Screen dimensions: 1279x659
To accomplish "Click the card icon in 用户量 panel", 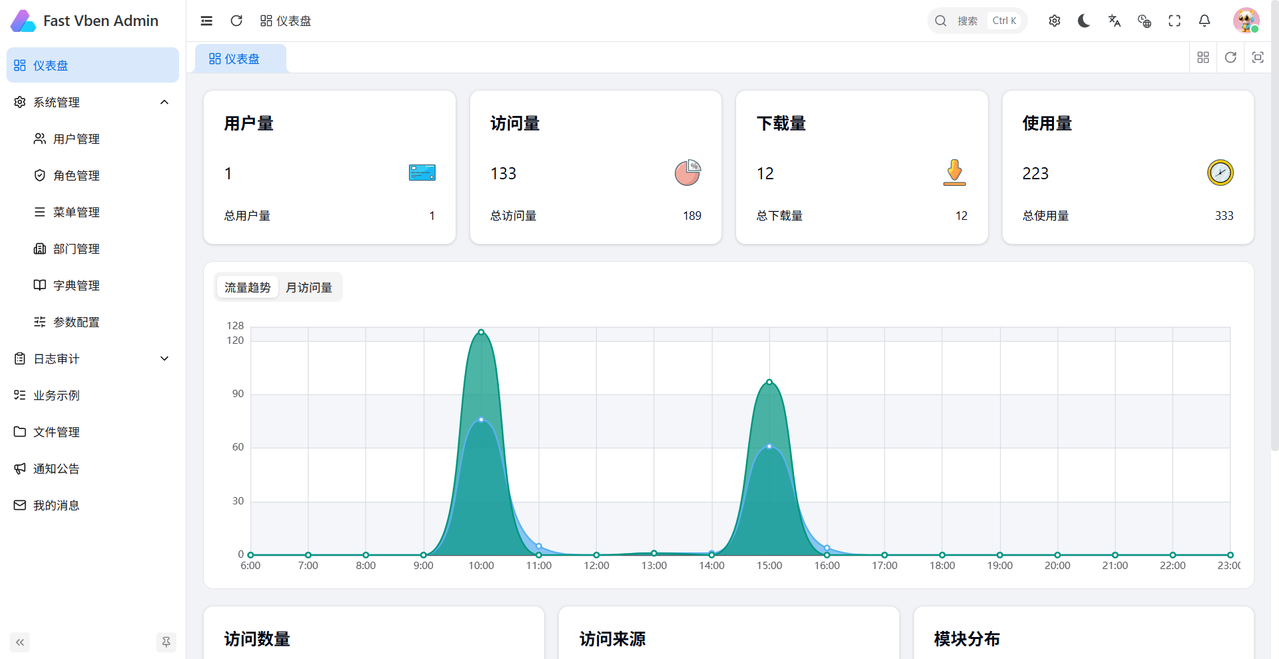I will click(422, 173).
